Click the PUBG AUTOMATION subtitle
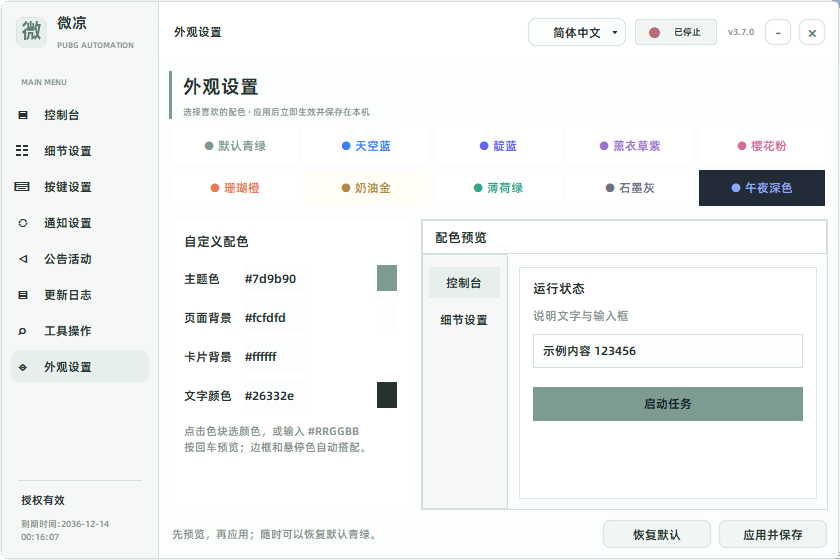 click(96, 46)
